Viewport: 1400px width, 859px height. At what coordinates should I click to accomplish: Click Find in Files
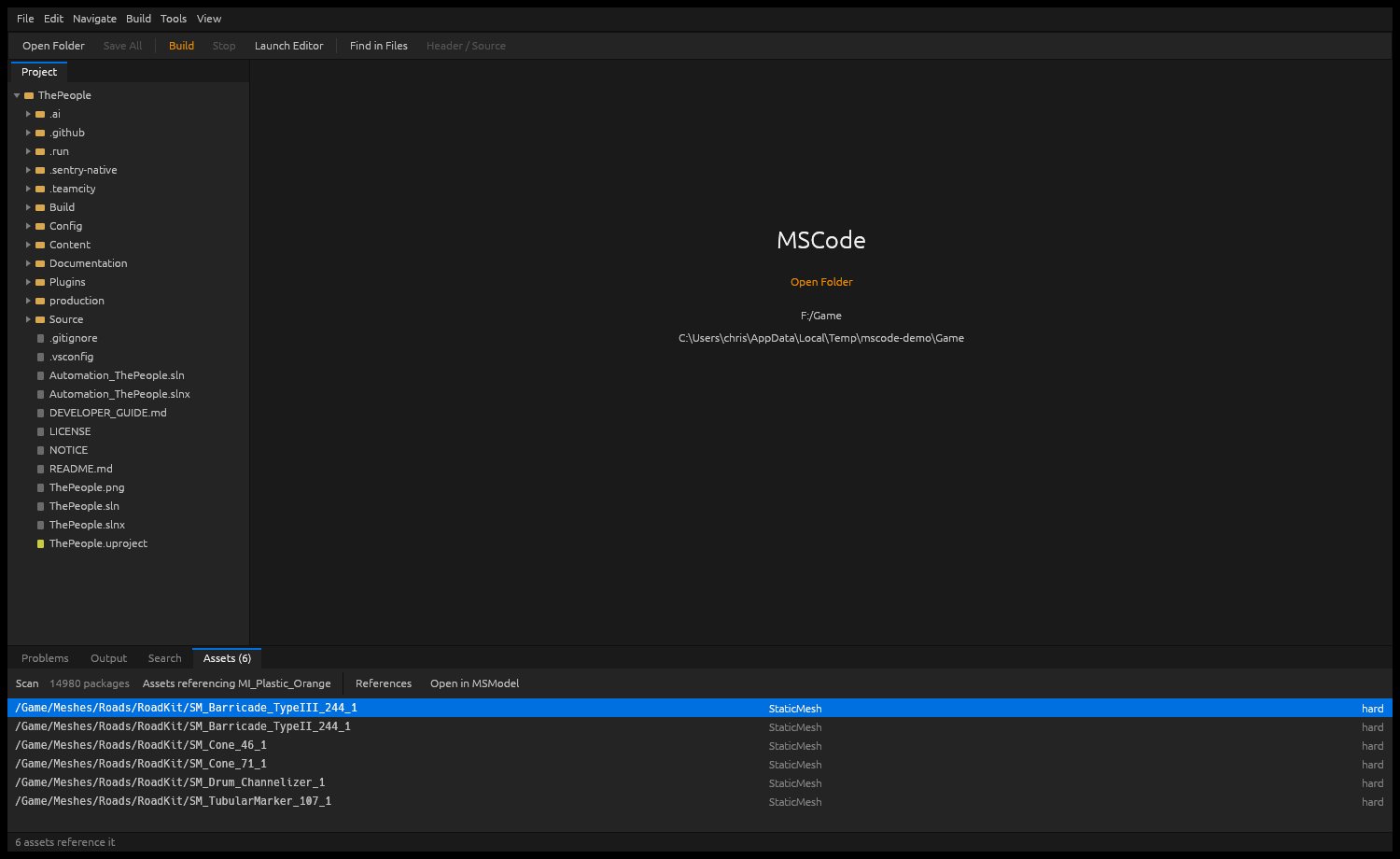[378, 46]
